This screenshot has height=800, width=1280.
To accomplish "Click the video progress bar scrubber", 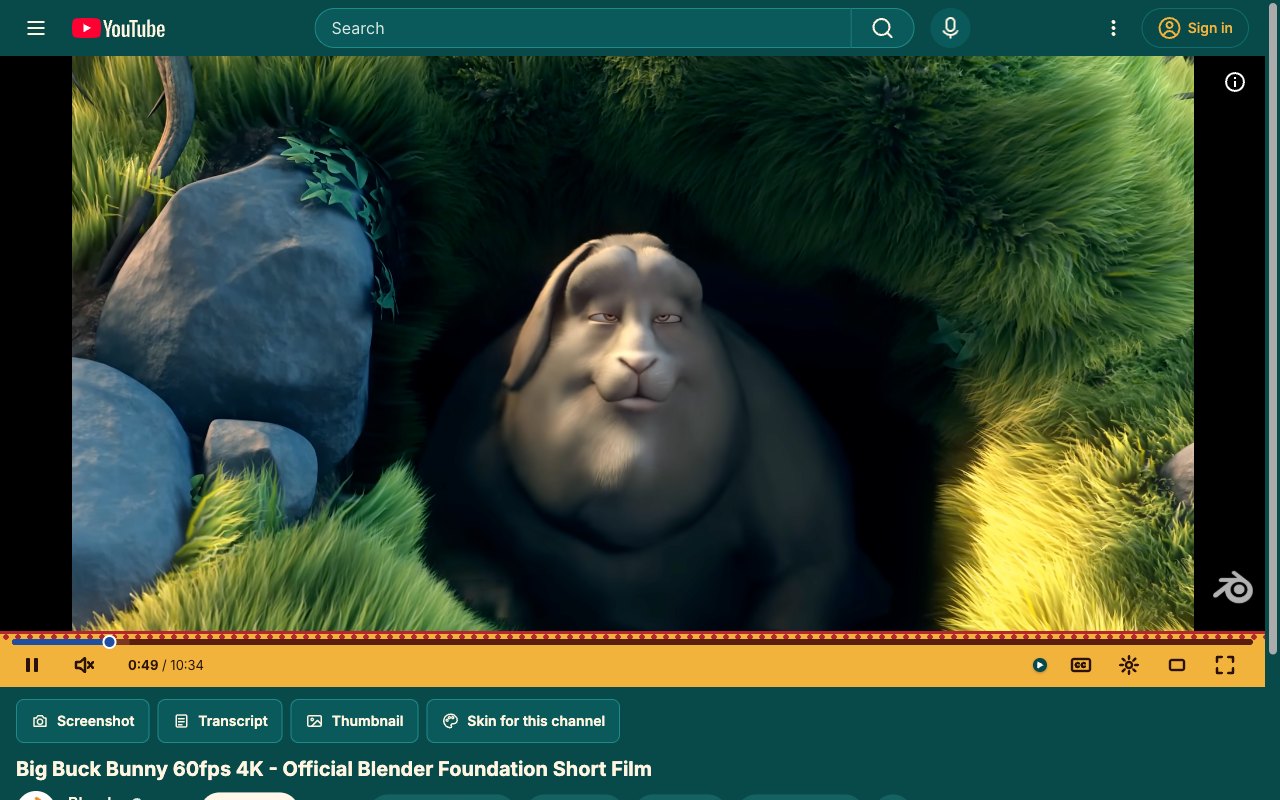I will click(x=109, y=642).
